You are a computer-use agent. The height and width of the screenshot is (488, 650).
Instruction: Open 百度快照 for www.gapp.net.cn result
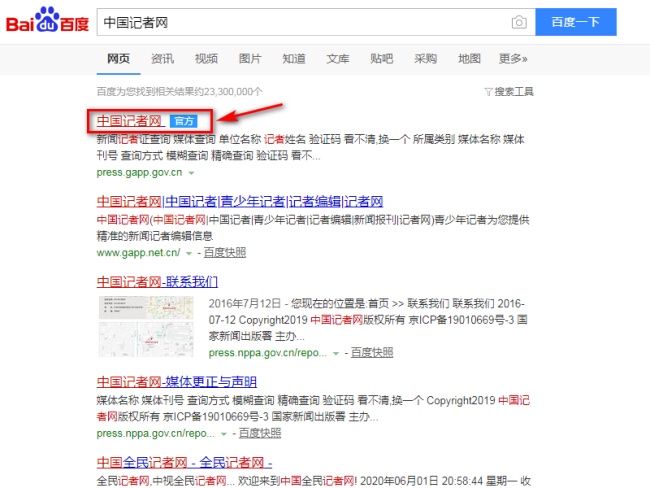pyautogui.click(x=225, y=252)
